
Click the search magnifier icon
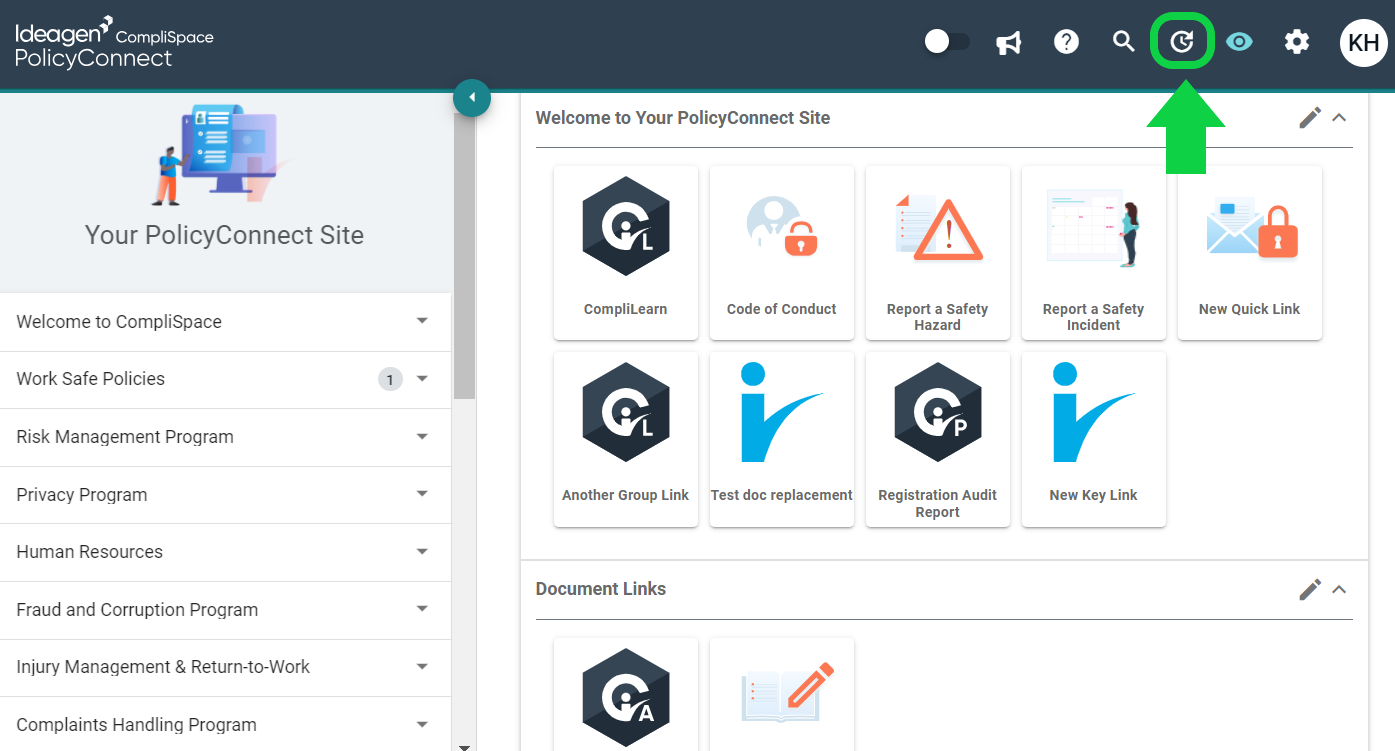point(1124,42)
